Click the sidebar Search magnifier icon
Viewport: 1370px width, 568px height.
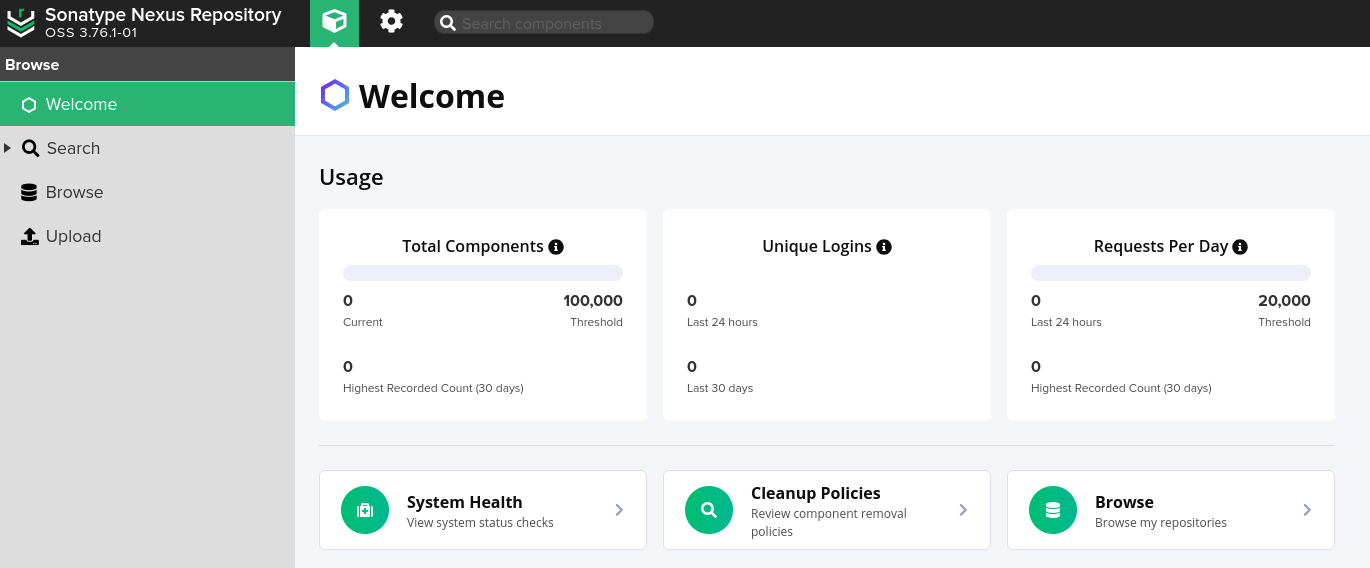click(31, 148)
